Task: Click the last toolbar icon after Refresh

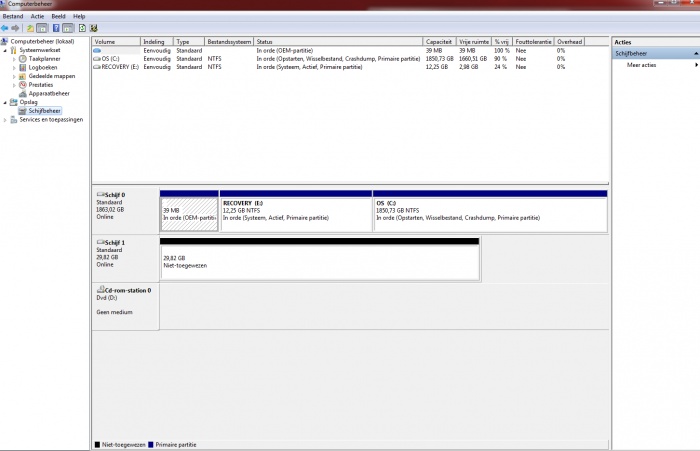Action: pos(94,28)
